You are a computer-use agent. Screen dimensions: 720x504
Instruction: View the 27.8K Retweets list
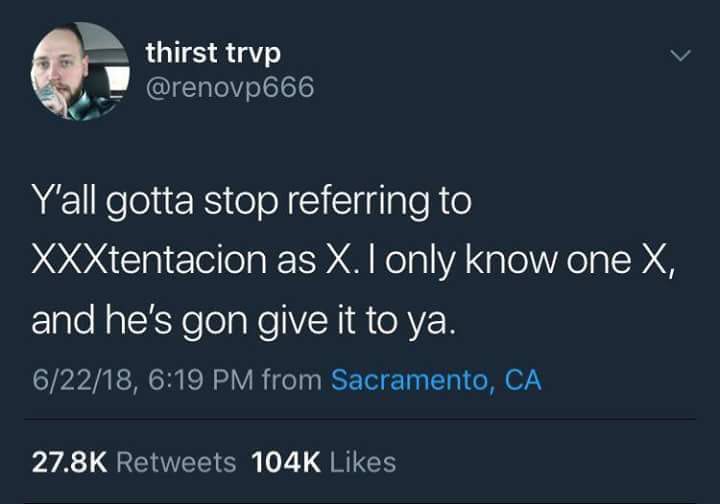coord(134,462)
